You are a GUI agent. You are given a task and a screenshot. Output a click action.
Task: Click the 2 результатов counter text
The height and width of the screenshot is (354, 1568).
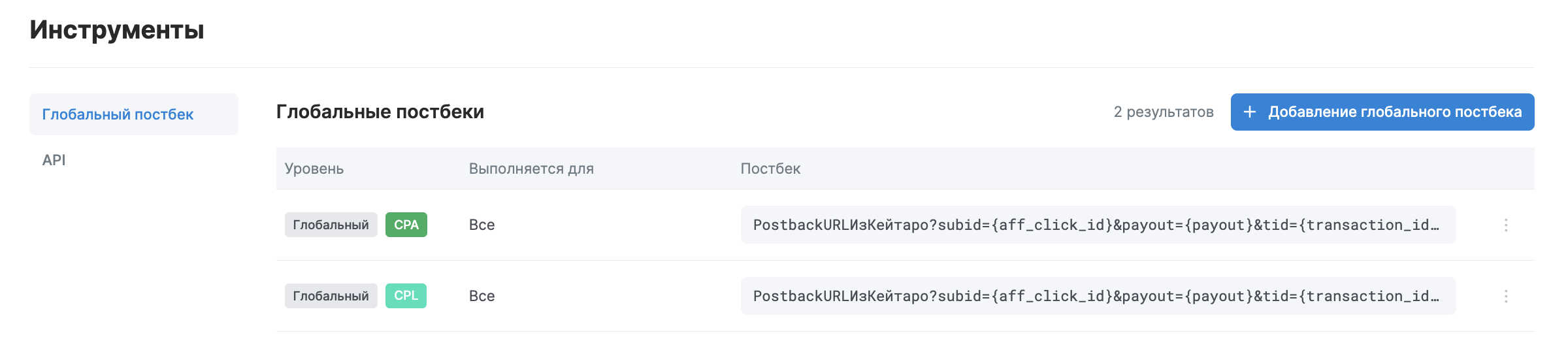(x=1164, y=112)
